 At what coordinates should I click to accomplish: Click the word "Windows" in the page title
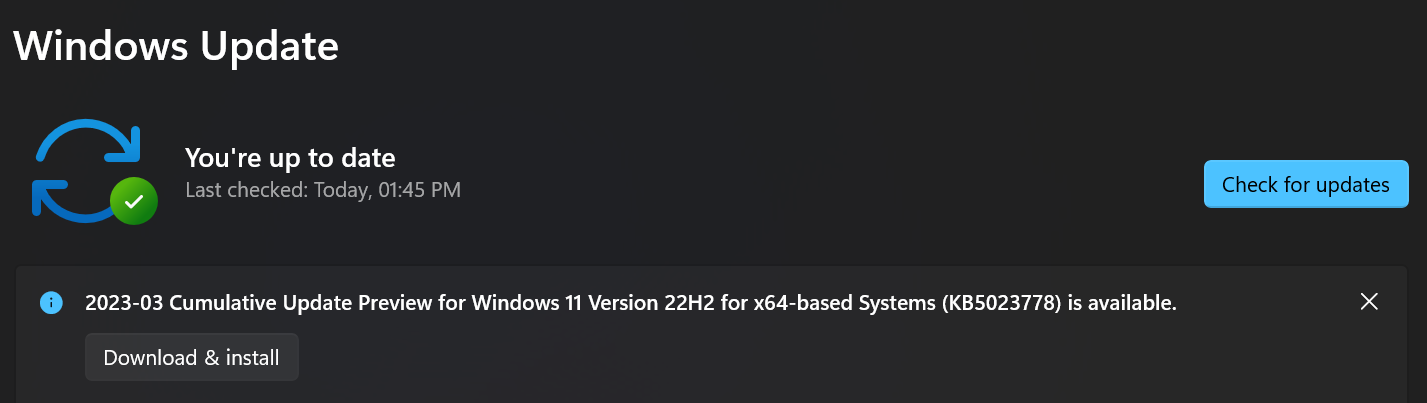(100, 47)
